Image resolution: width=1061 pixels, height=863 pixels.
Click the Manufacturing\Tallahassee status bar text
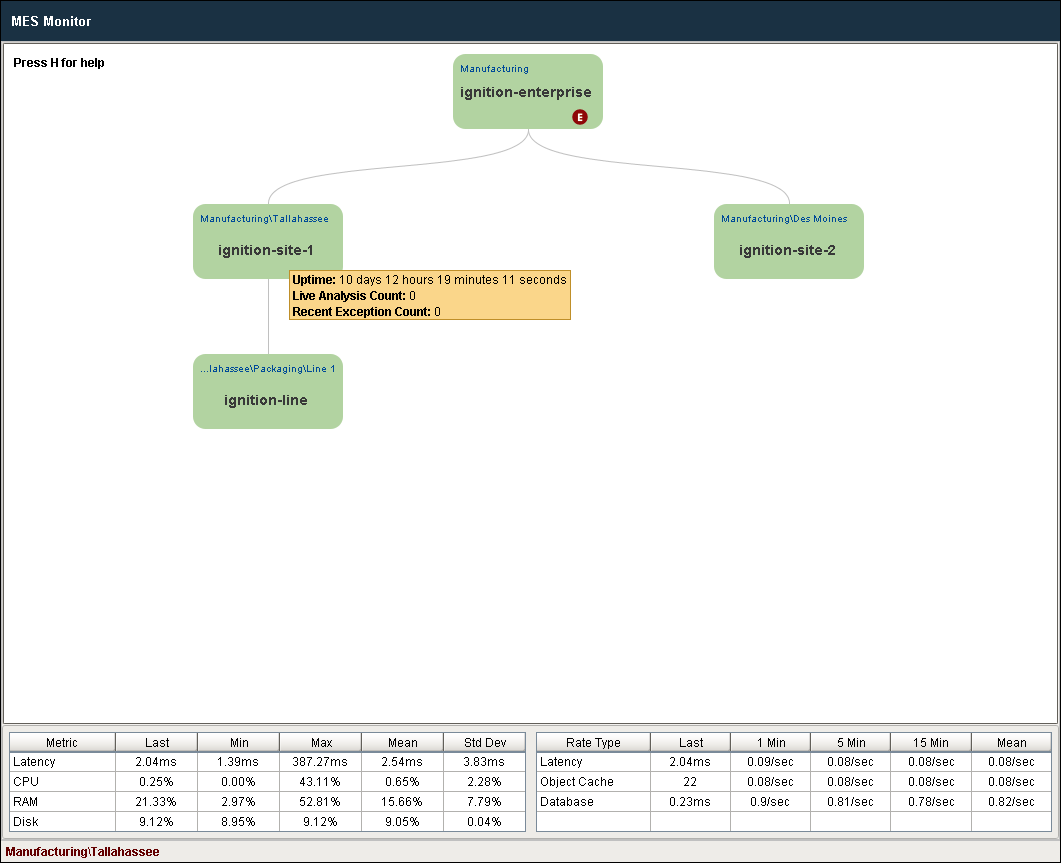click(83, 851)
